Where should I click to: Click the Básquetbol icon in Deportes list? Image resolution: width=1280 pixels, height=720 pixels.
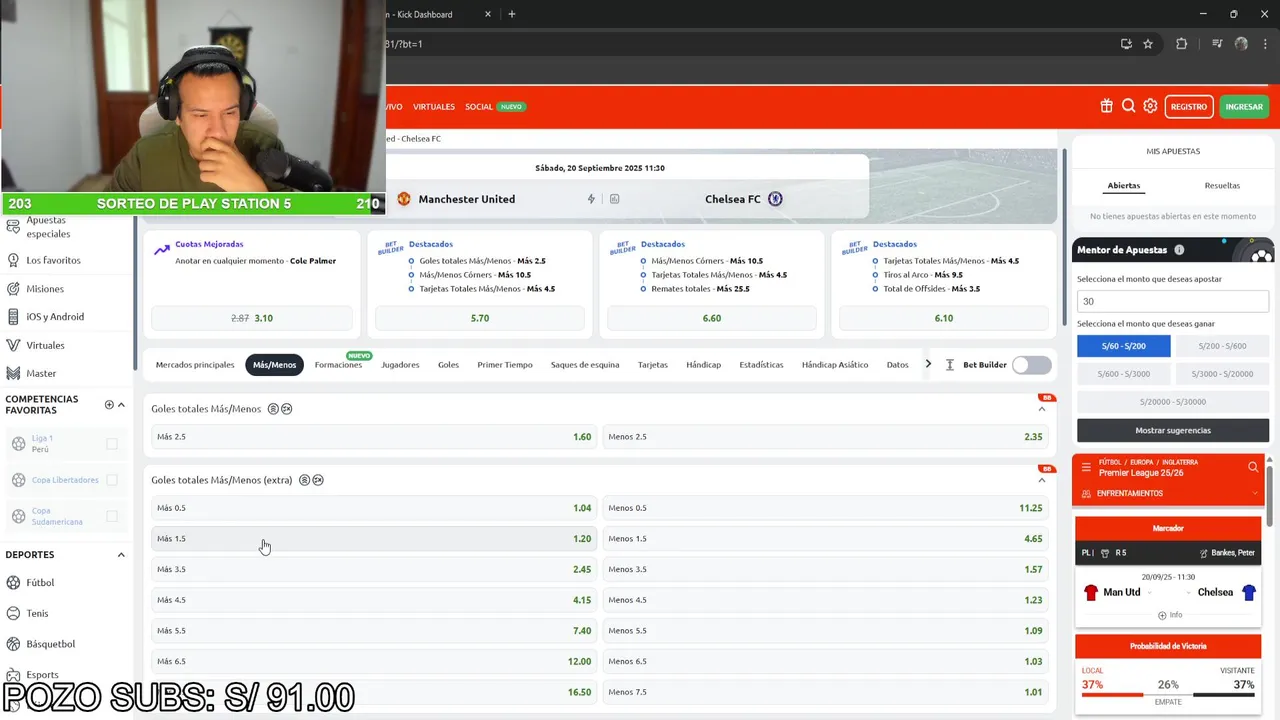tap(13, 644)
